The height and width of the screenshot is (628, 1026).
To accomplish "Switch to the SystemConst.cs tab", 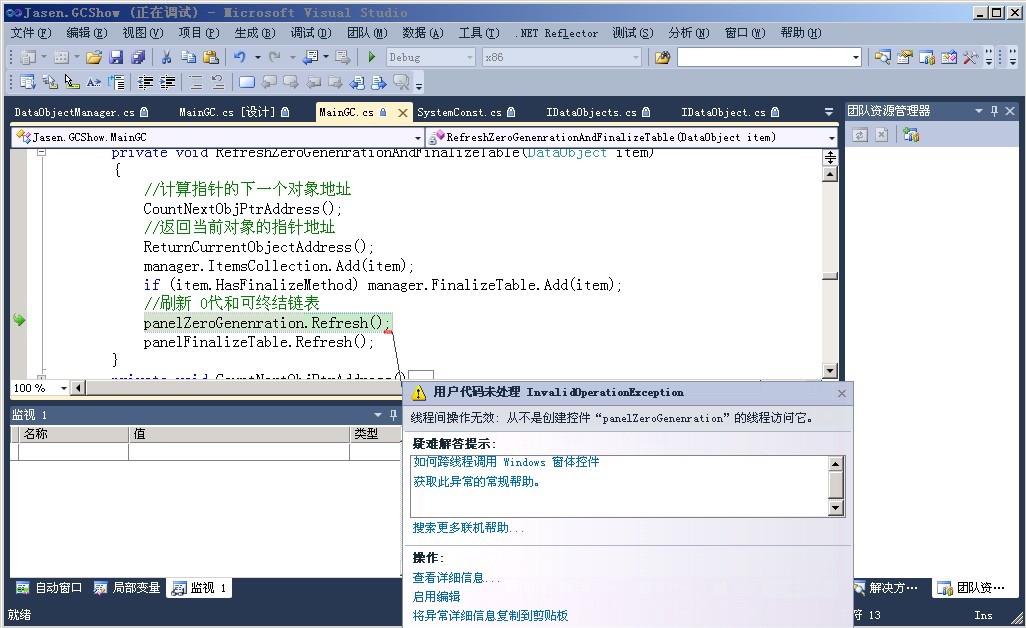I will pos(466,113).
